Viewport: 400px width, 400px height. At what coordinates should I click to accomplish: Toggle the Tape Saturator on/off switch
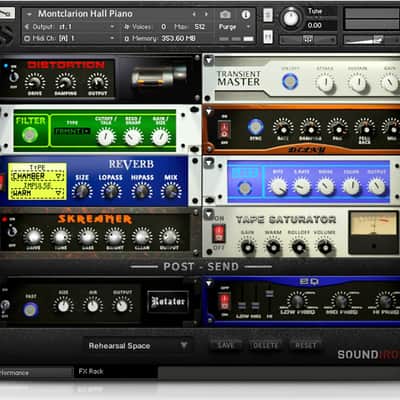point(219,233)
